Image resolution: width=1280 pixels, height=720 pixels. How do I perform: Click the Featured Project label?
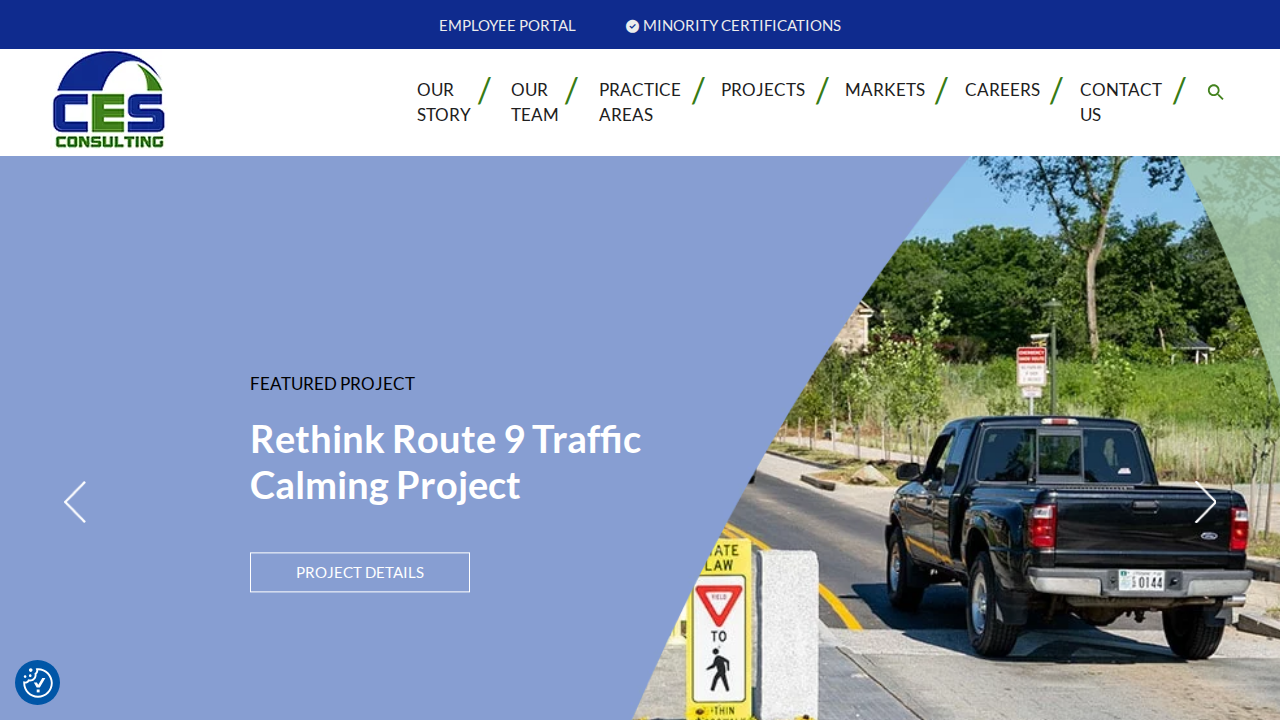pos(332,383)
